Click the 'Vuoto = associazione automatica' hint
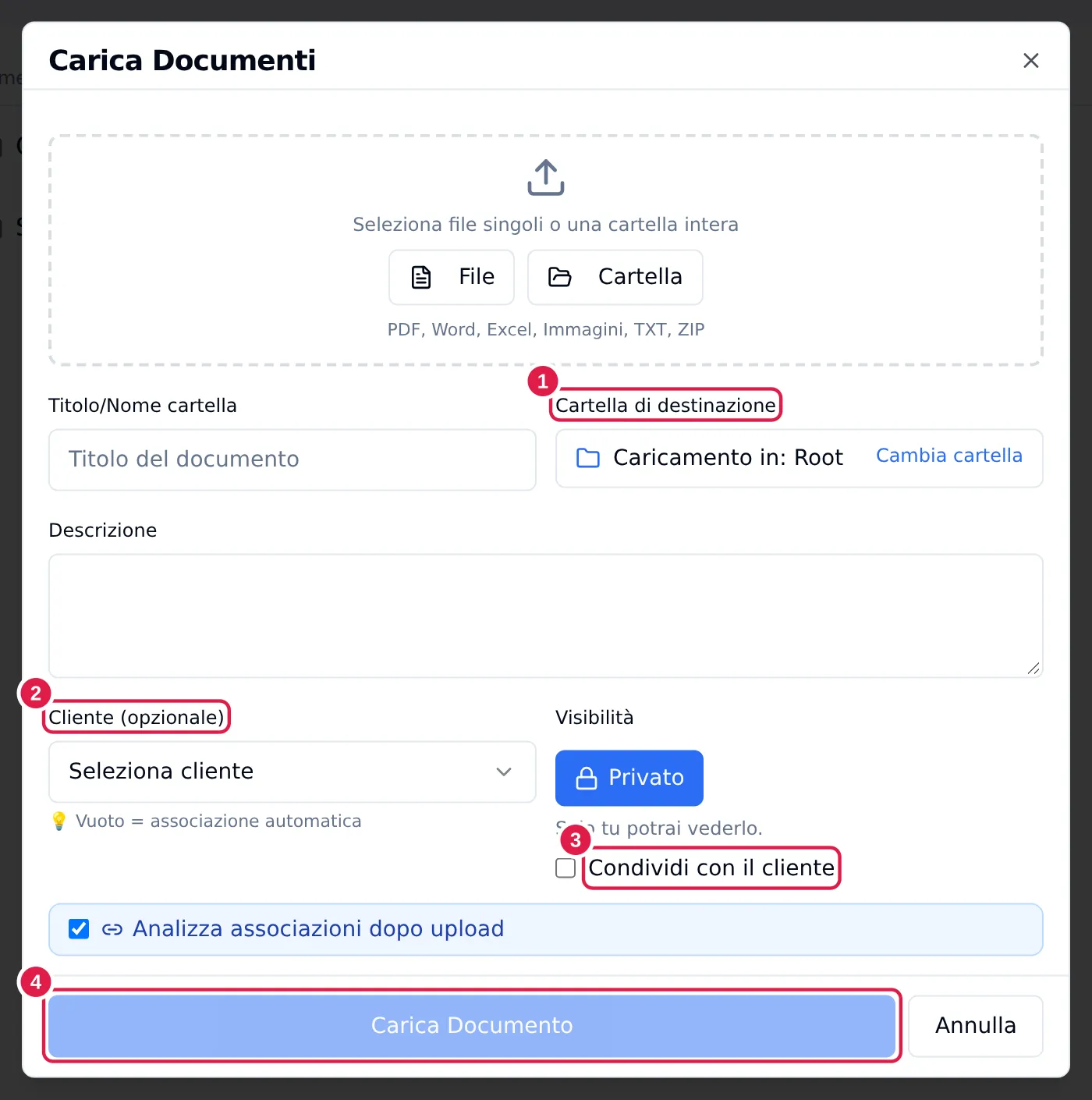 coord(218,821)
